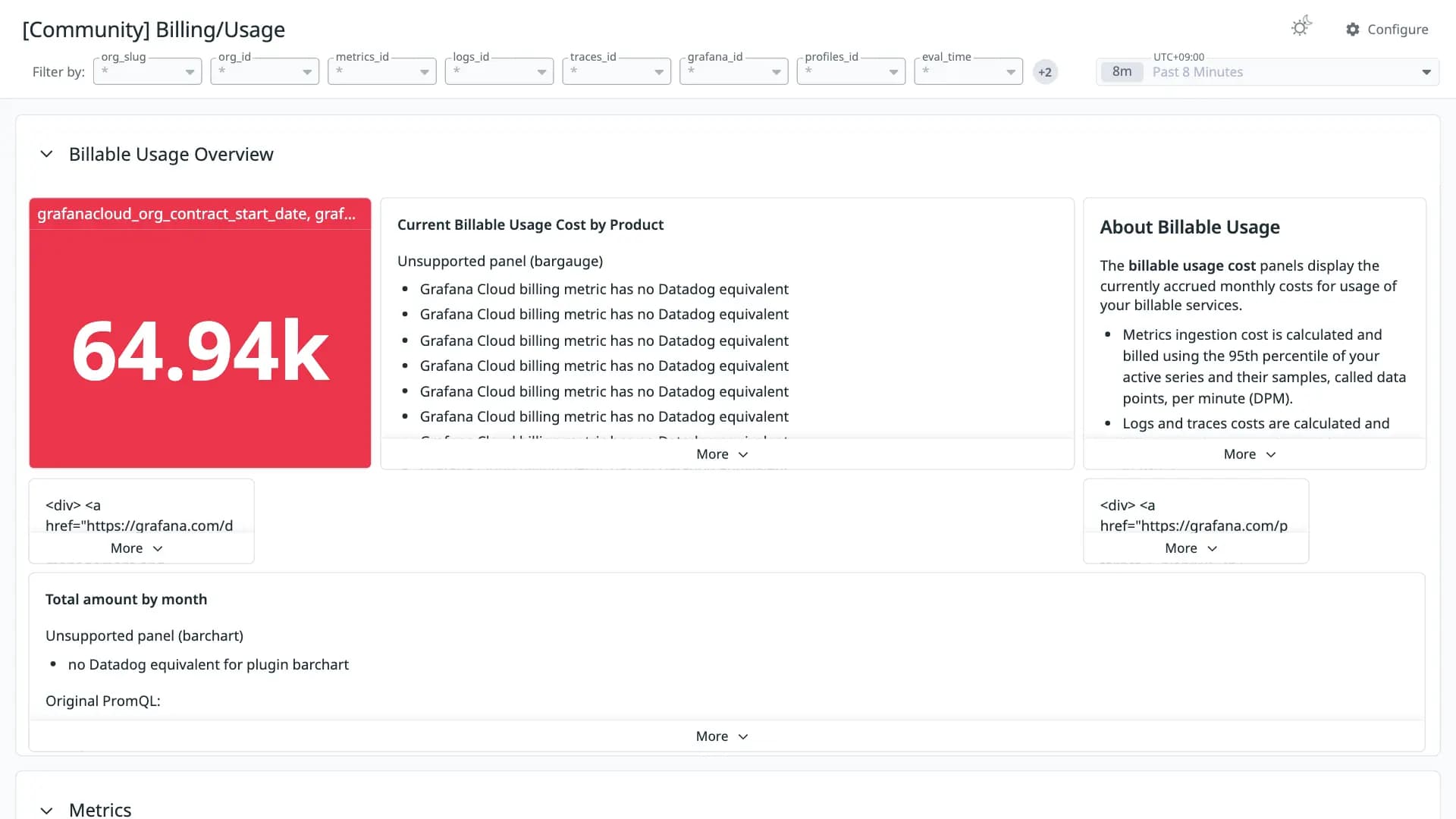Screen dimensions: 1456x819
Task: Click the dashboard title [Community] Billing/Usage
Action: click(154, 30)
